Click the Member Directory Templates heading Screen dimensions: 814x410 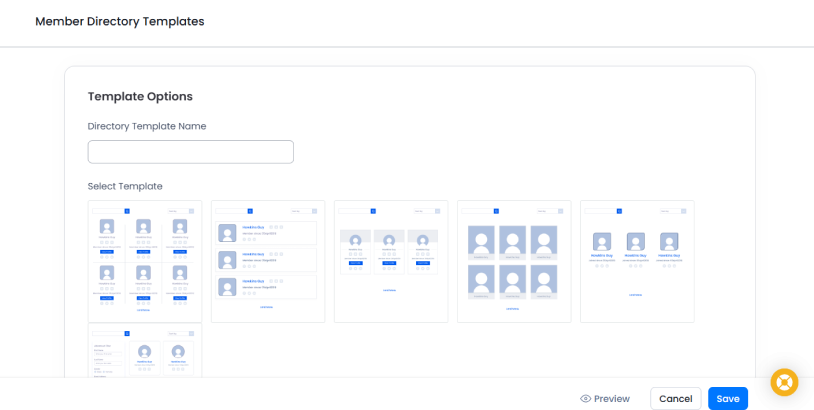[x=120, y=21]
